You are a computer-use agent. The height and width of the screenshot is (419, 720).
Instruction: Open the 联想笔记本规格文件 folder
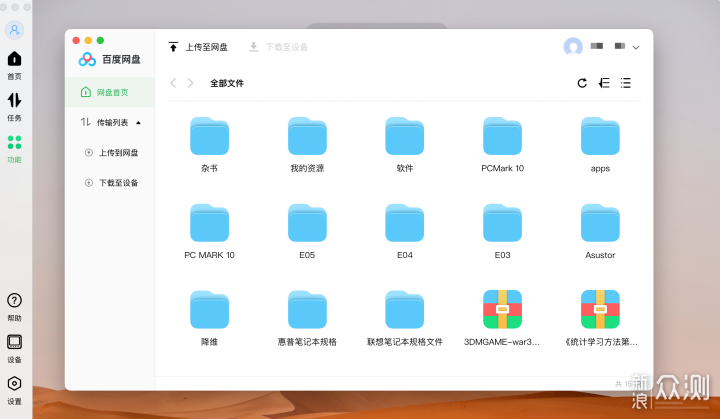coord(405,310)
